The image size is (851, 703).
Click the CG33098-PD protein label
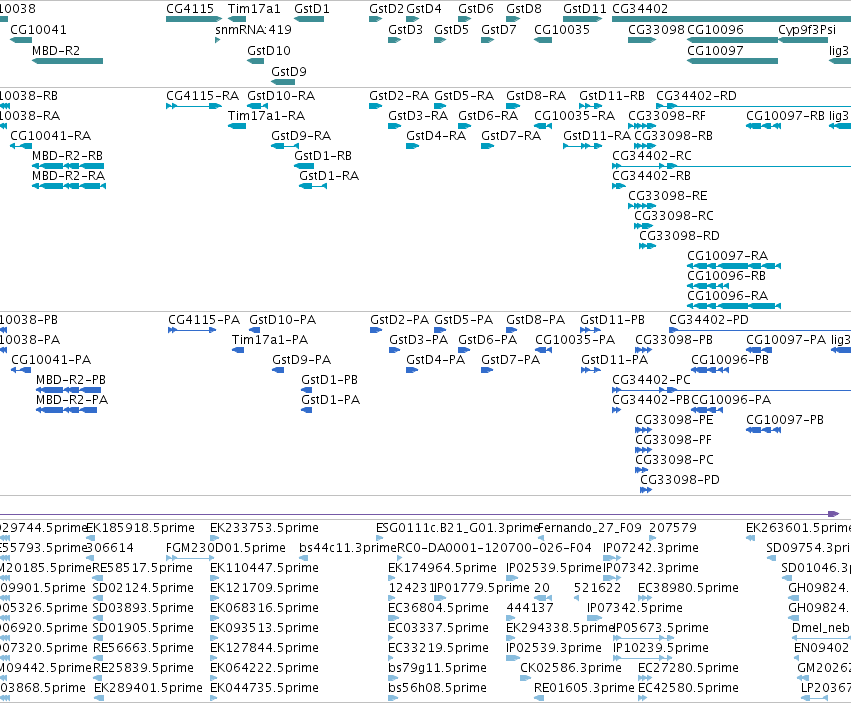click(679, 480)
